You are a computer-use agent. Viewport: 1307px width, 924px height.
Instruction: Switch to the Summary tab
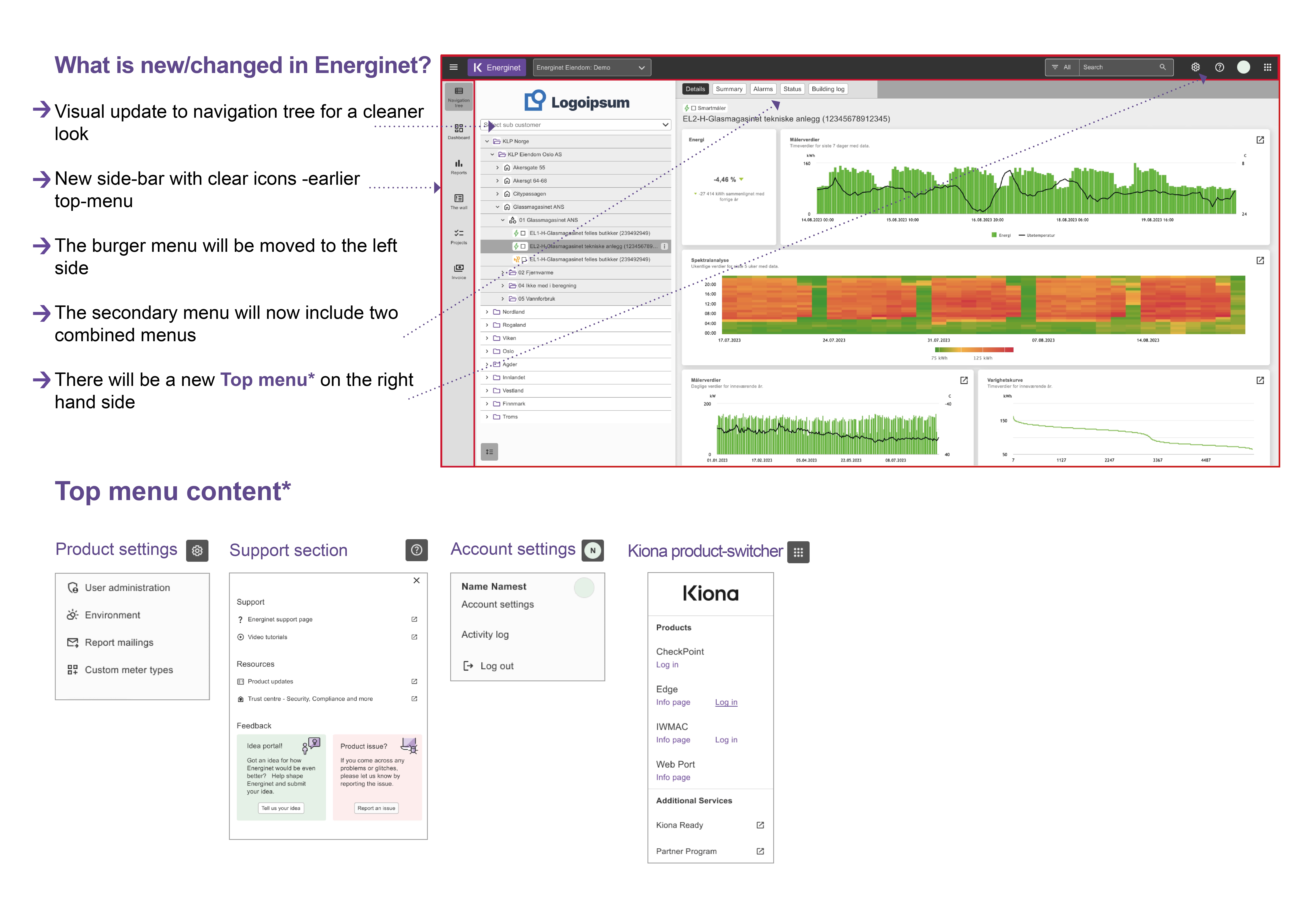(729, 89)
